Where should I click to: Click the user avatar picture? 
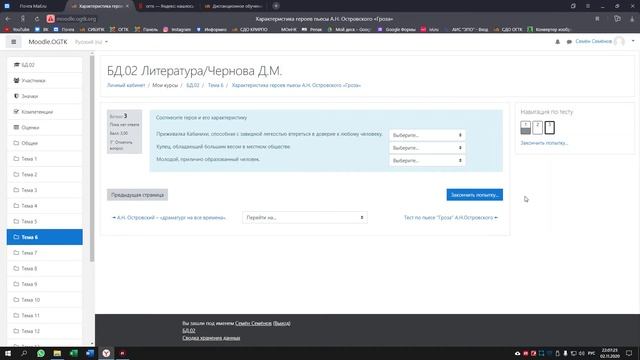[619, 41]
